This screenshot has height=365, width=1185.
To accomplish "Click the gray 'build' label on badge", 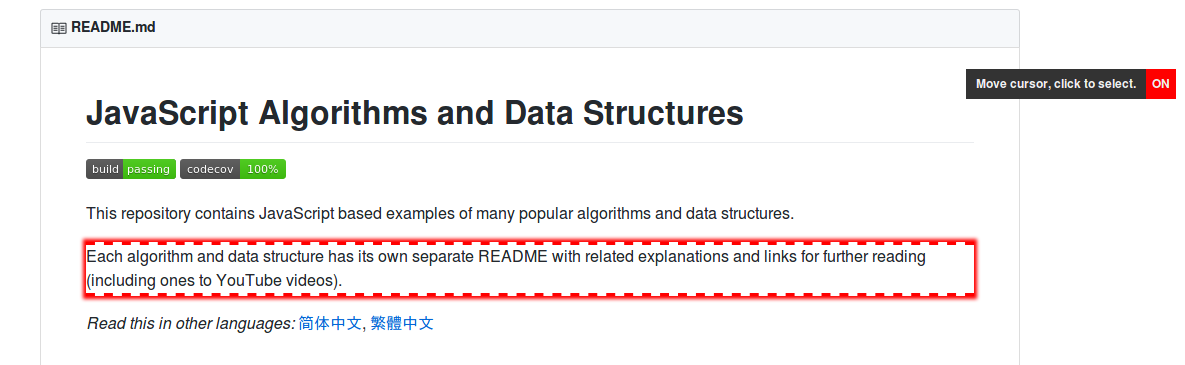I will [105, 169].
